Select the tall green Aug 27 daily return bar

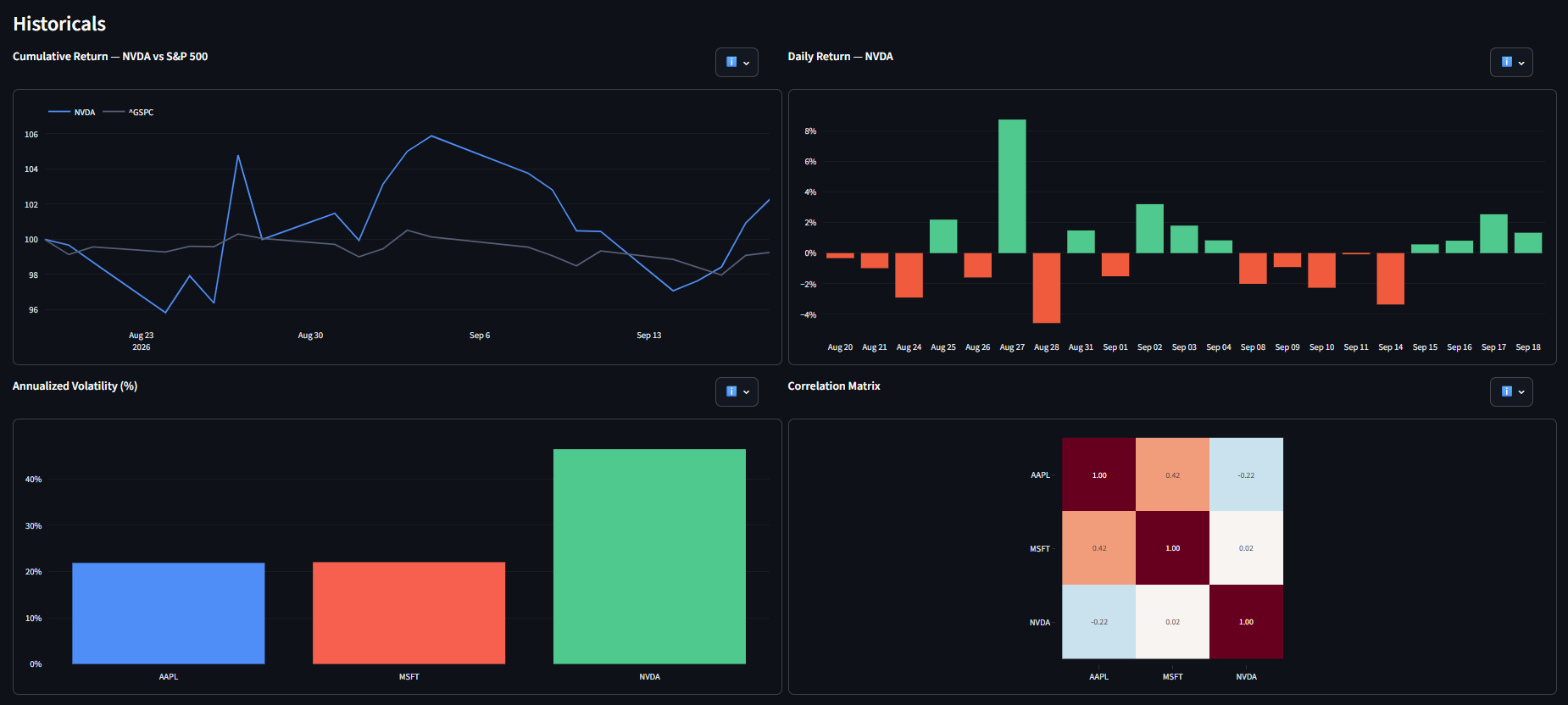pyautogui.click(x=1012, y=186)
